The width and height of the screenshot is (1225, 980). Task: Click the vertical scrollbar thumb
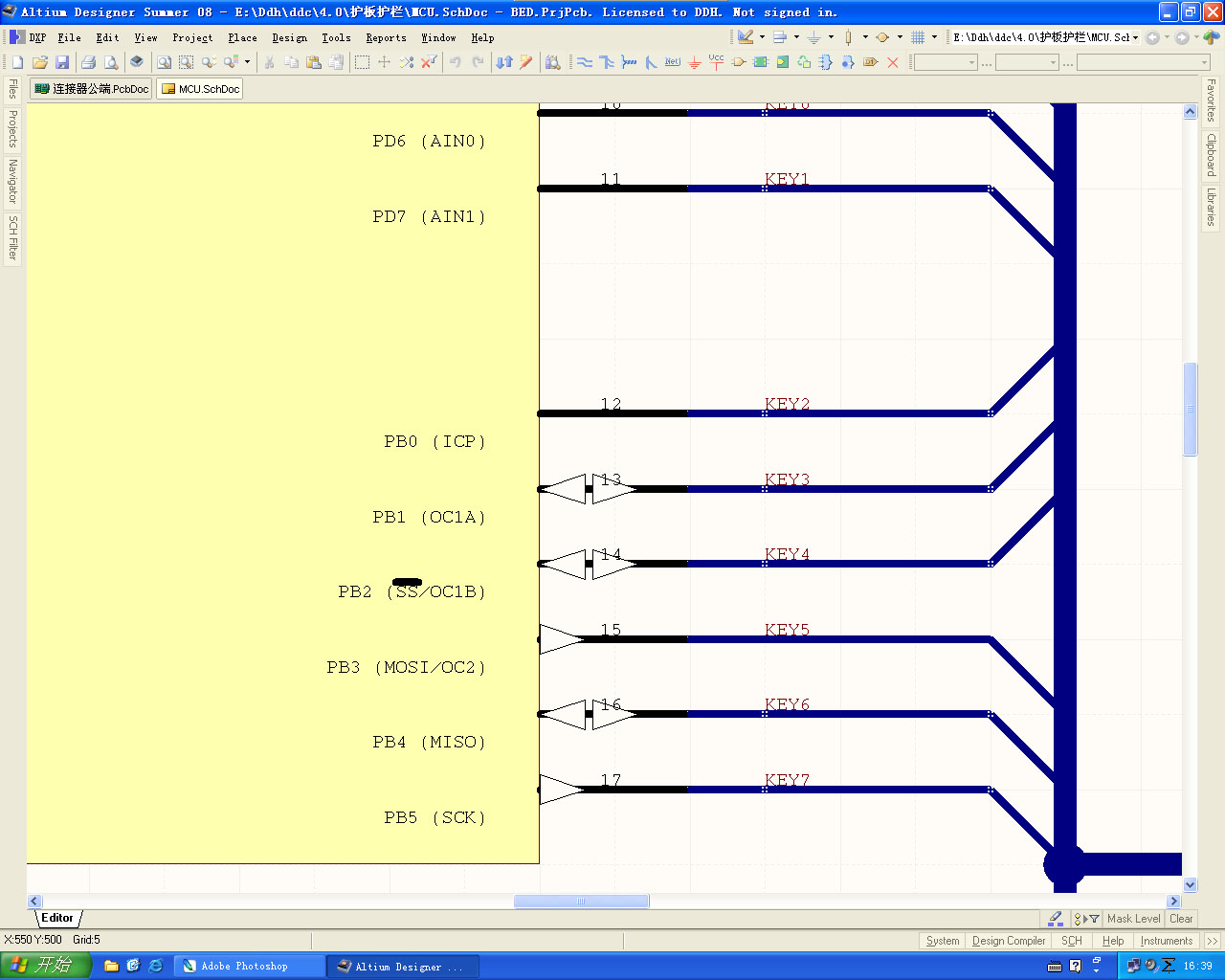(1191, 409)
